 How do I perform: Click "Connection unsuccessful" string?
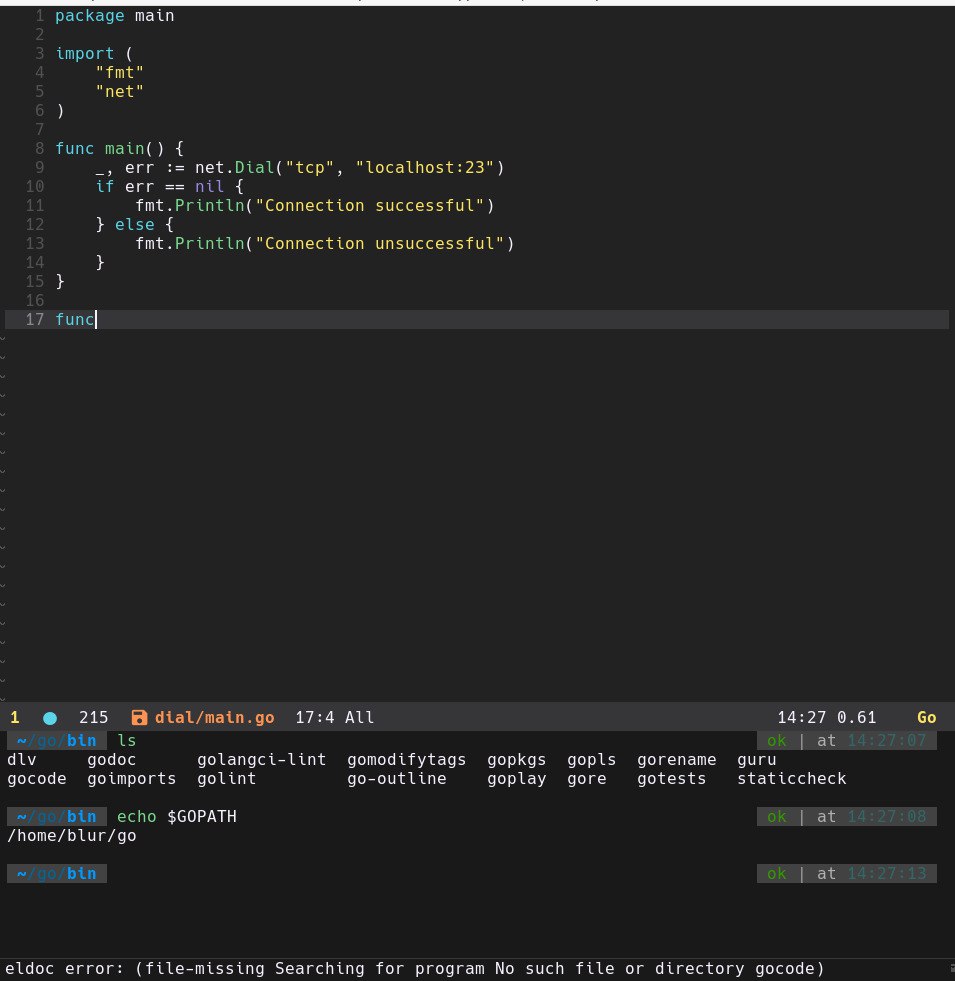(380, 243)
